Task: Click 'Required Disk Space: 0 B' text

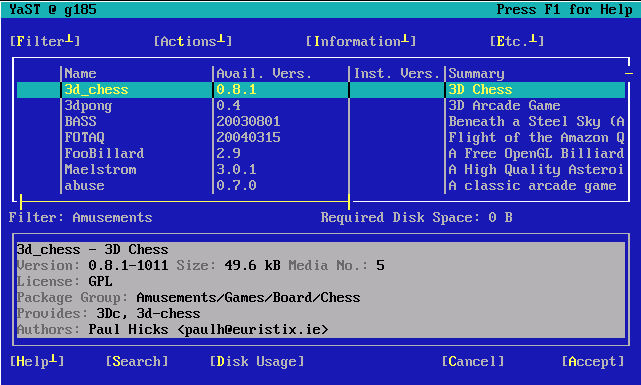Action: click(x=417, y=217)
